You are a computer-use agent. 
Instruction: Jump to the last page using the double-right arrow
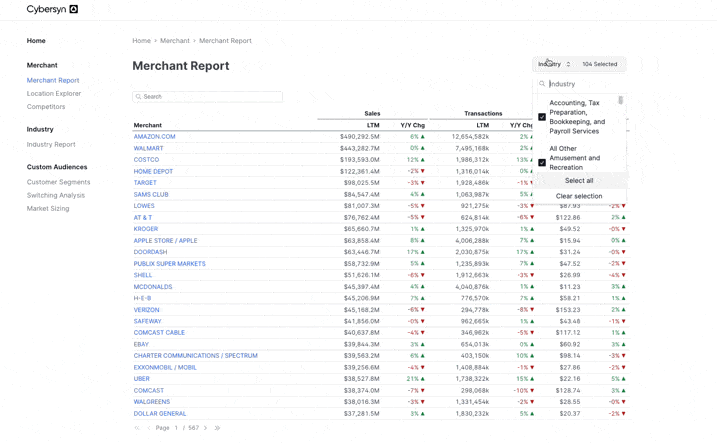tap(217, 428)
